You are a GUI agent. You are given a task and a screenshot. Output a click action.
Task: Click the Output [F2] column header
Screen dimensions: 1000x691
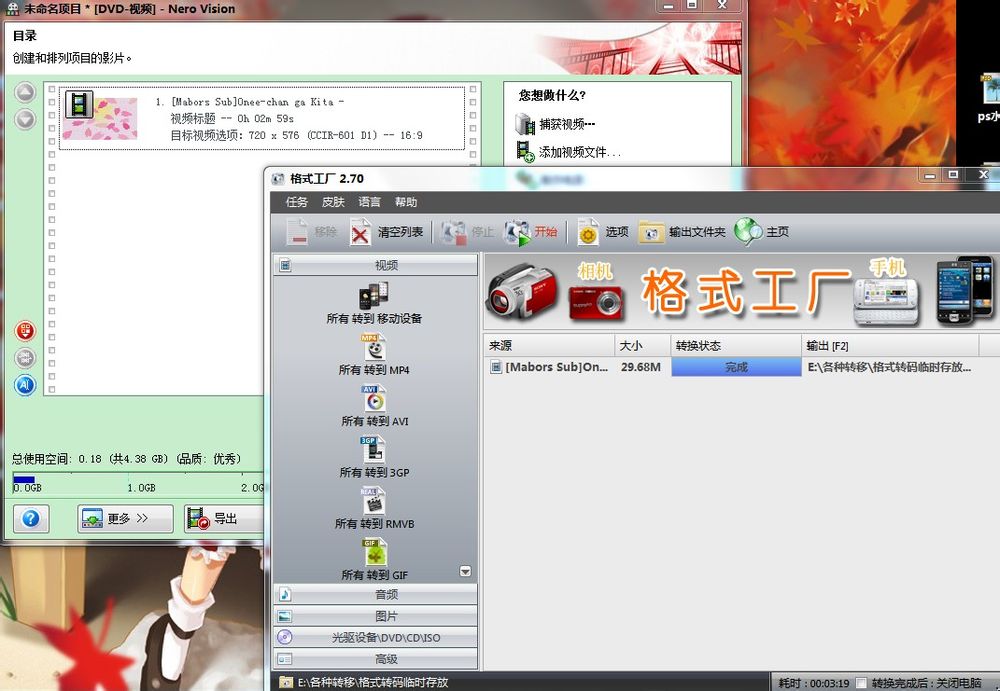[x=890, y=346]
